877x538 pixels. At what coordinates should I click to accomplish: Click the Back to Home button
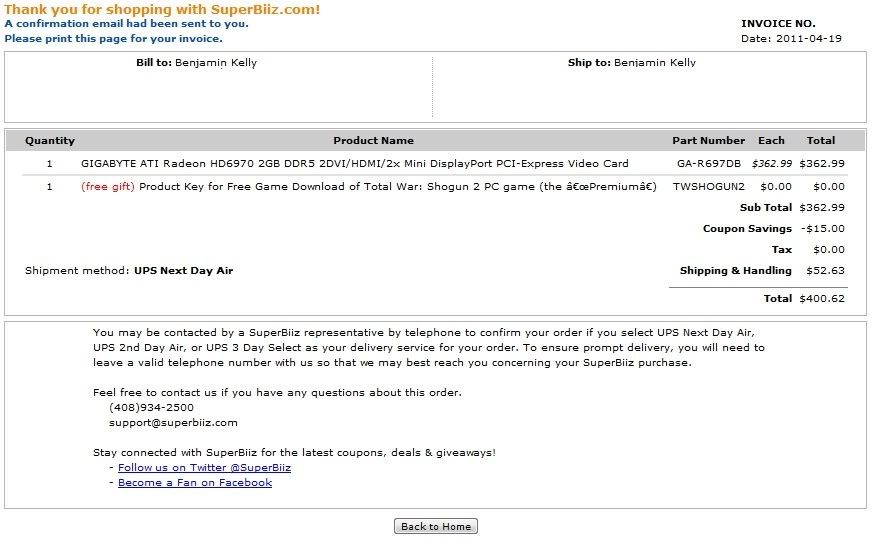tap(436, 526)
